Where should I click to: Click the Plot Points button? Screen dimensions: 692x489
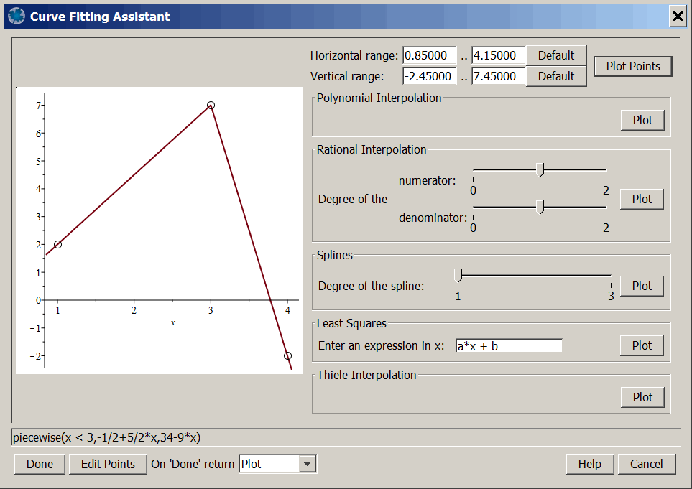[633, 67]
